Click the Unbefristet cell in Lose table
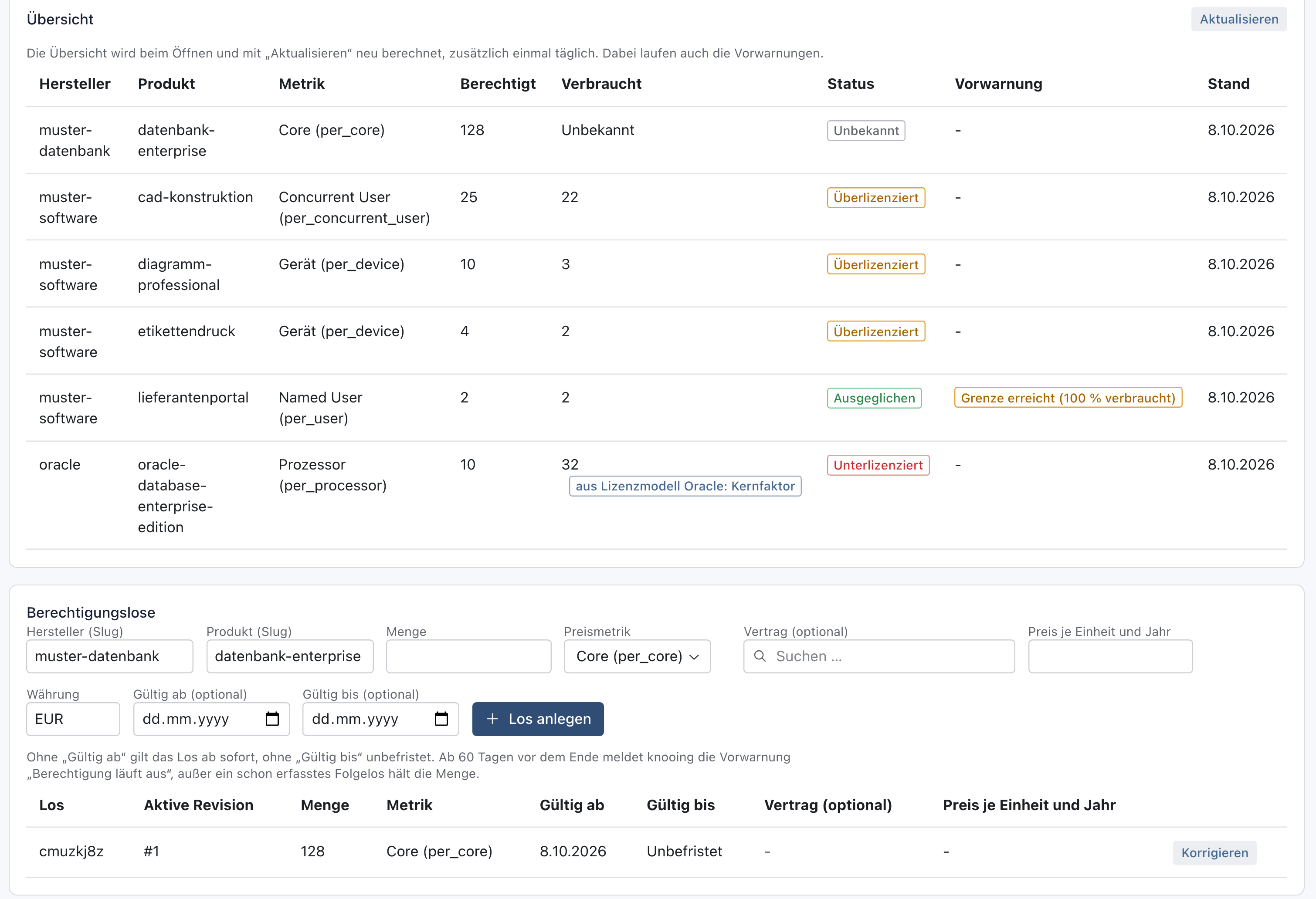Screen dimensions: 1316x899 (x=684, y=852)
